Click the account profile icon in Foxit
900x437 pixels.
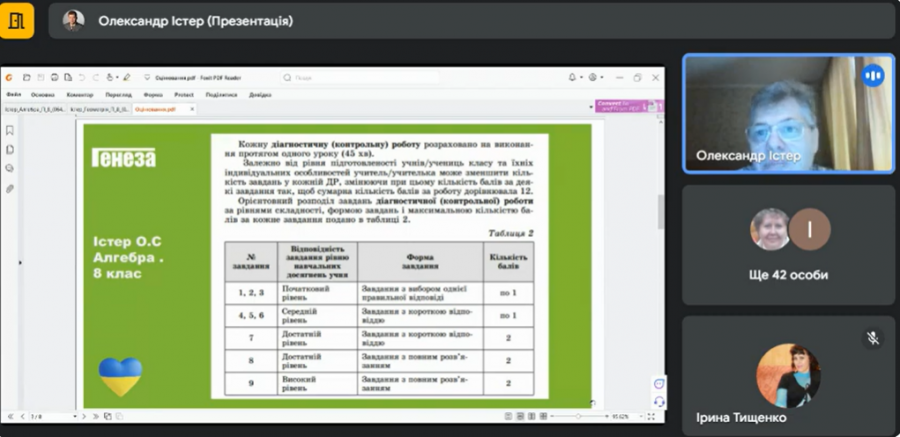[x=593, y=78]
